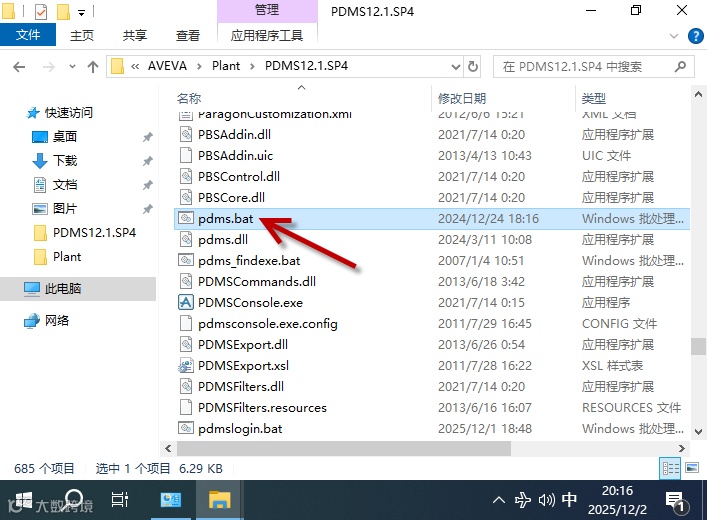Image resolution: width=707 pixels, height=520 pixels.
Task: Select the PDMSFilters.dll file
Action: 241,387
